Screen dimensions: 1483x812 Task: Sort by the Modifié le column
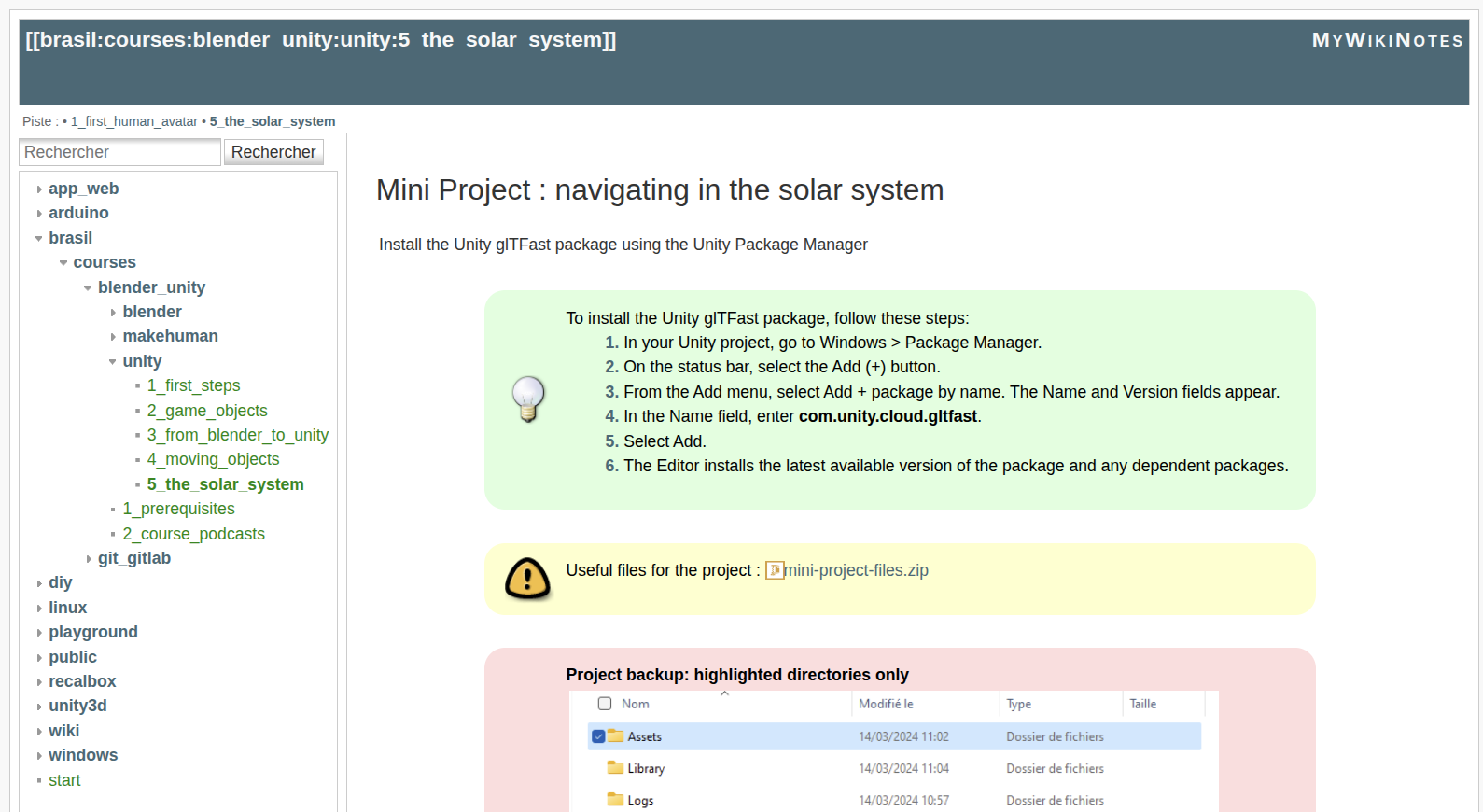point(886,704)
